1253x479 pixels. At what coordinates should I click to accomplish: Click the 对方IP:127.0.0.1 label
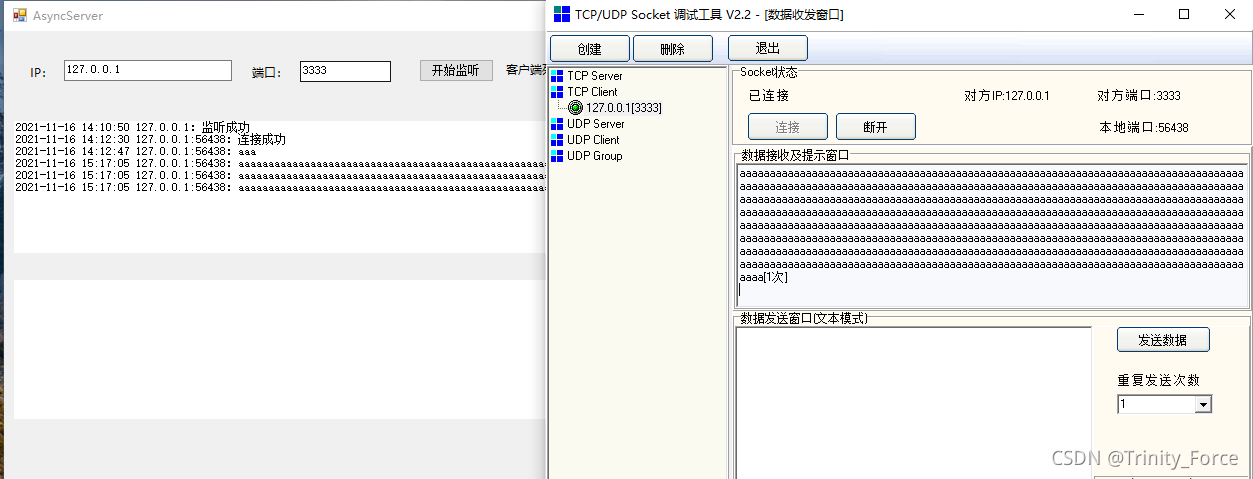pyautogui.click(x=1007, y=96)
